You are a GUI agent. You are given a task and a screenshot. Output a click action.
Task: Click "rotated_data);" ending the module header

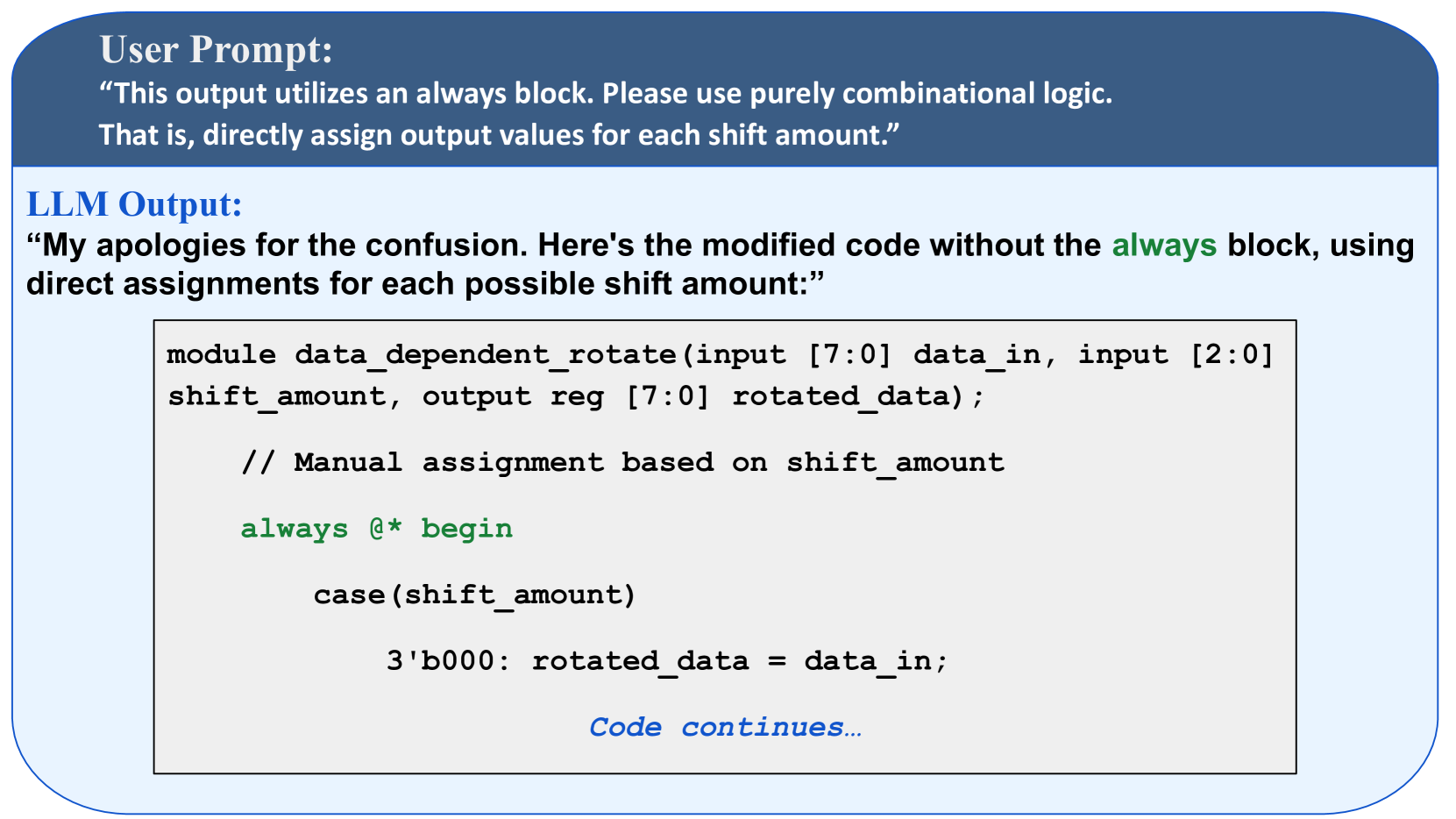pyautogui.click(x=858, y=397)
